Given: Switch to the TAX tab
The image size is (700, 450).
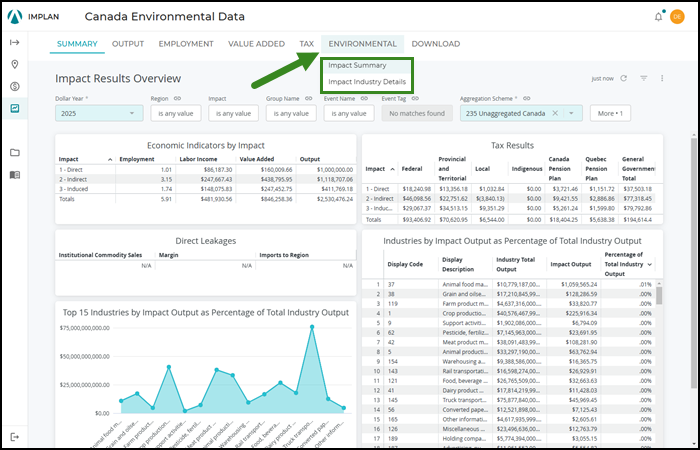Looking at the screenshot, I should coord(307,44).
